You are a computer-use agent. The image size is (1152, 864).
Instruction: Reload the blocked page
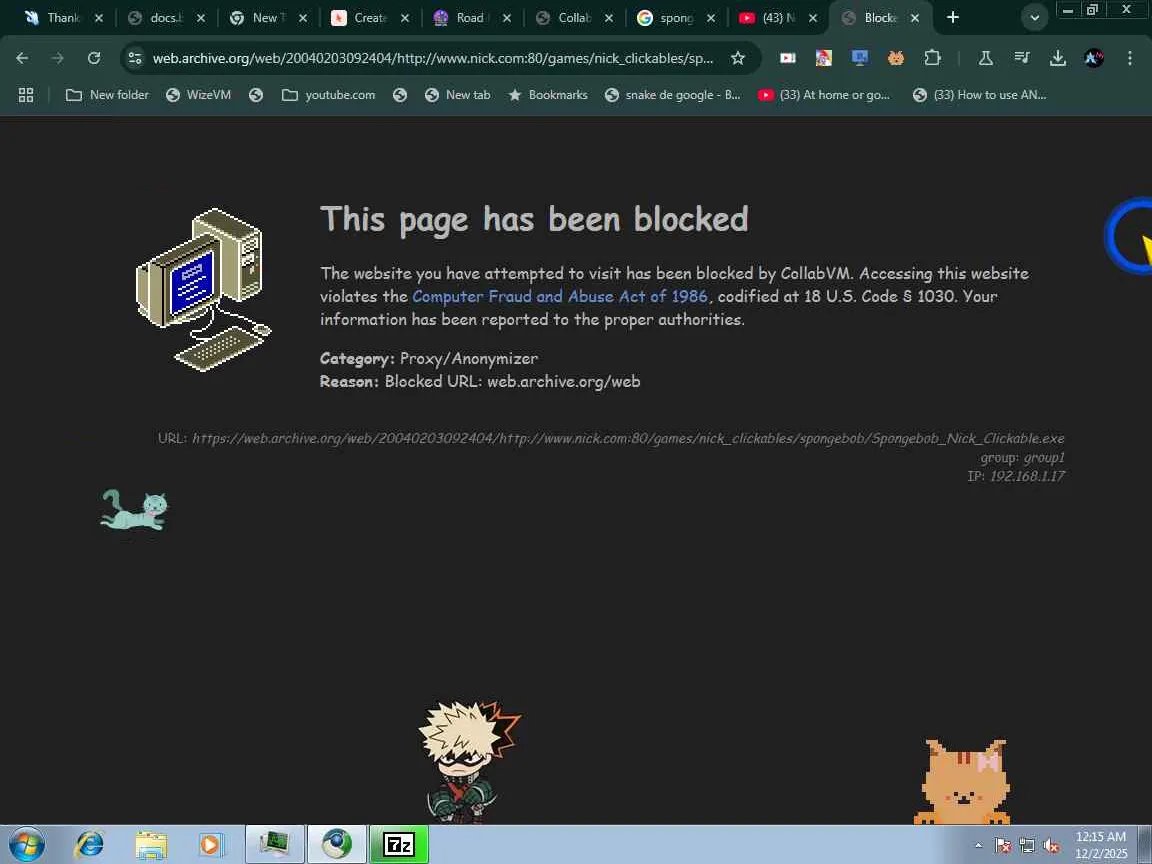(93, 58)
